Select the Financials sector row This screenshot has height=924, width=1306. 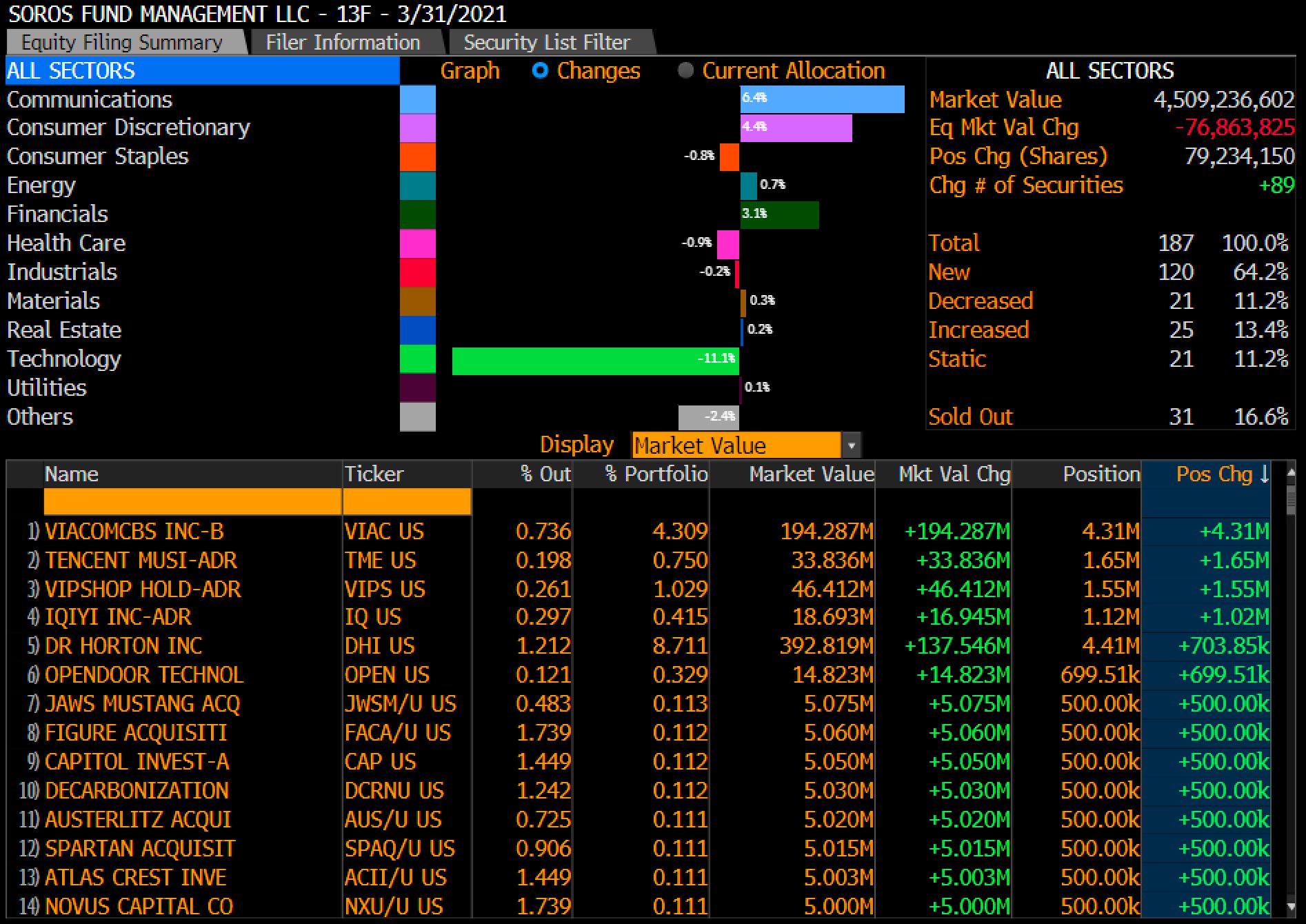click(203, 214)
